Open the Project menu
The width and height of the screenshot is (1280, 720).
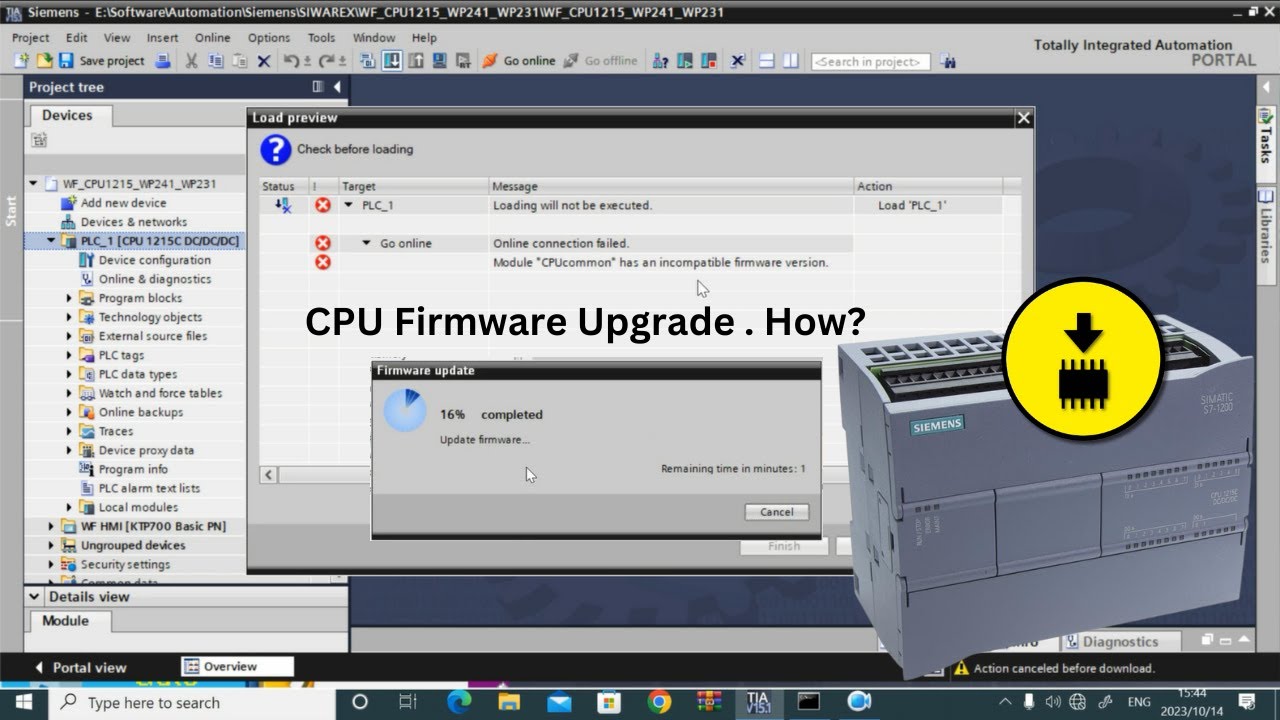(30, 38)
